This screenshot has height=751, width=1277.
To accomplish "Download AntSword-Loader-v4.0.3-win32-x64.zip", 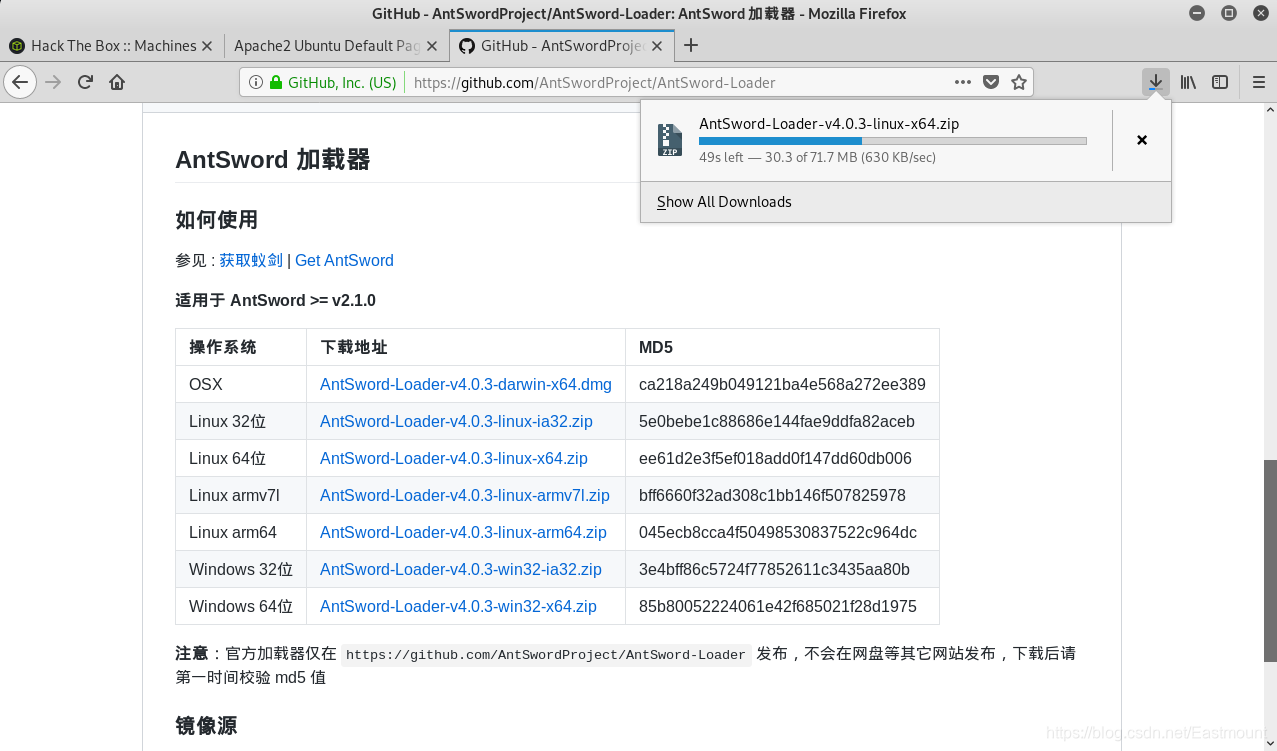I will pos(458,606).
